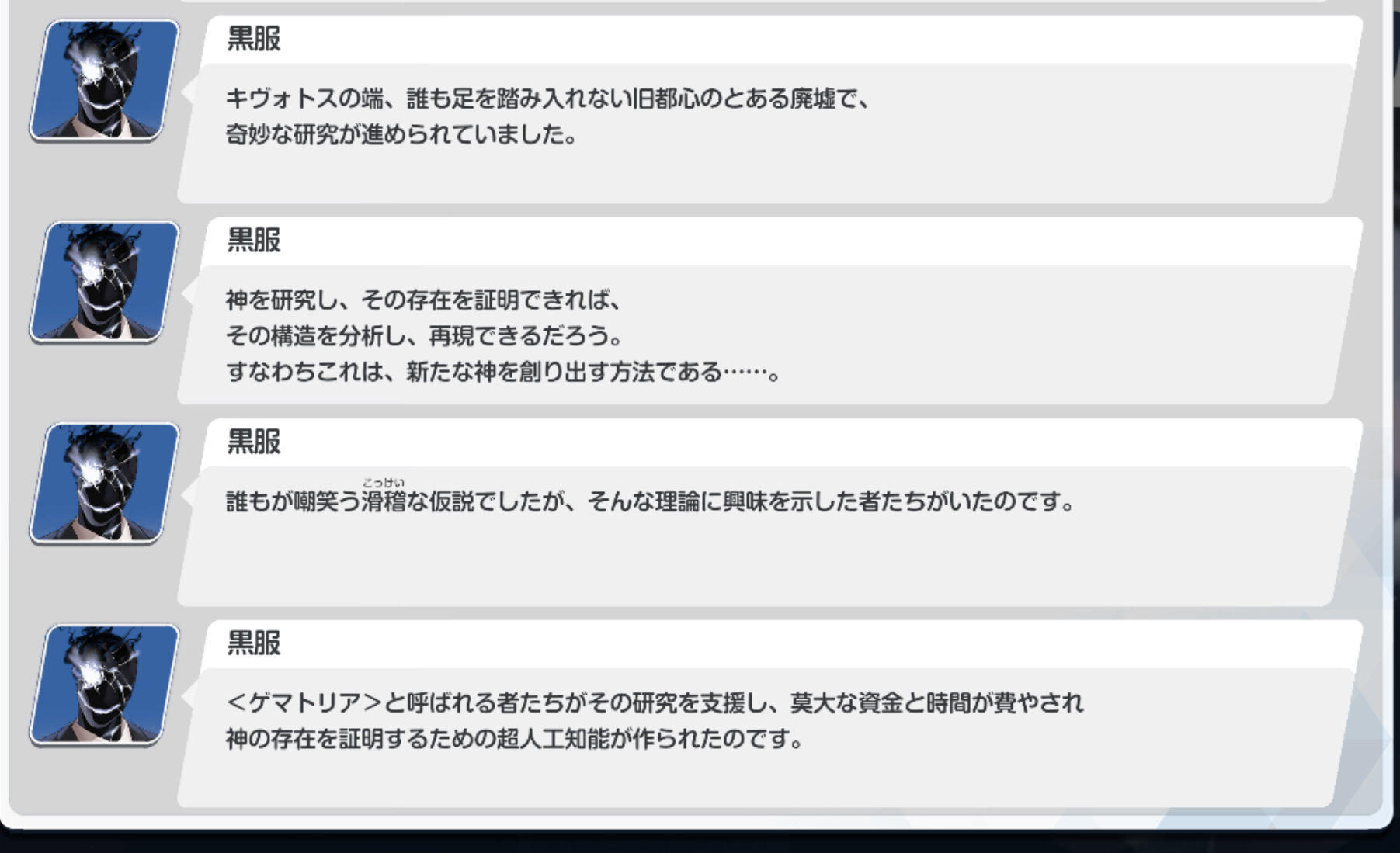
Task: Select the 黒服 portrait next to 神を研究し message
Action: (104, 282)
